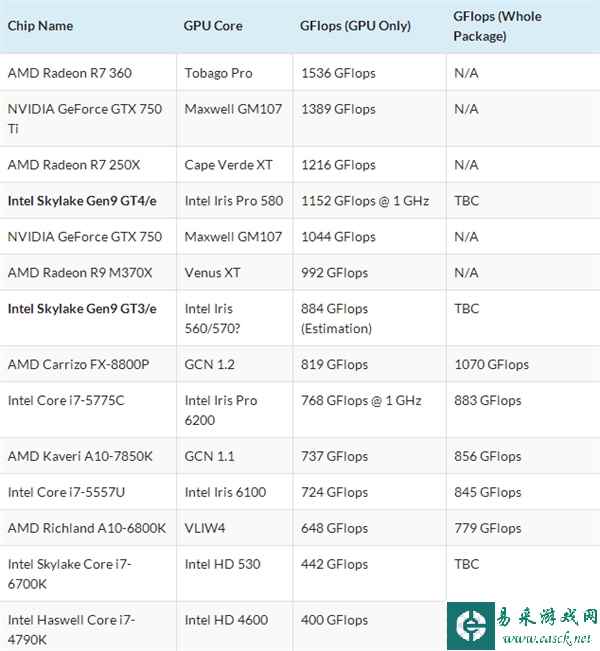Click the 1152 GFlops @ 1 GHz value

pos(365,201)
